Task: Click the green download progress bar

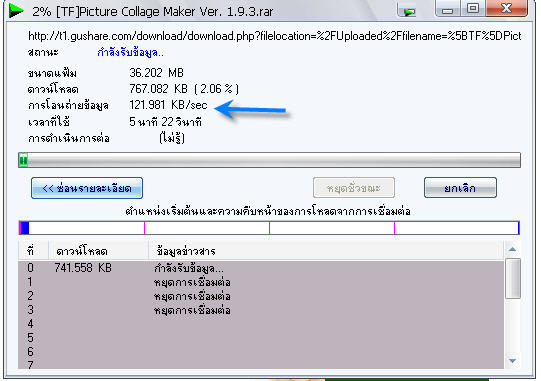Action: click(269, 160)
